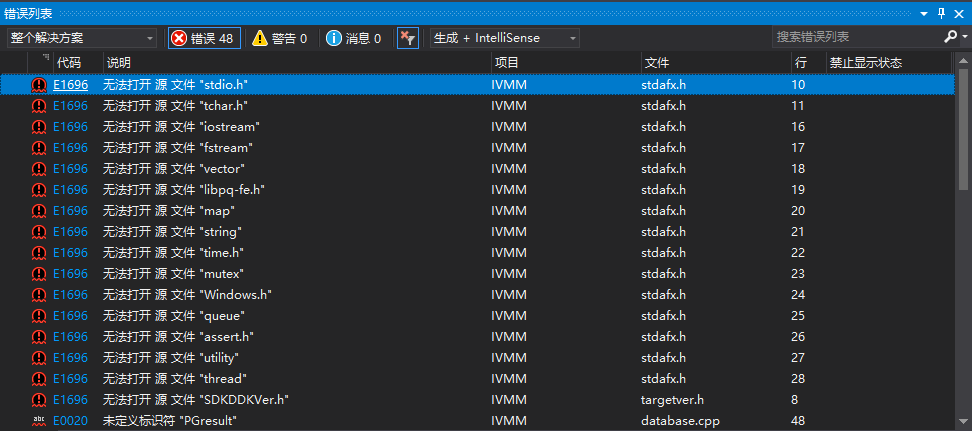Viewport: 972px width, 431px height.
Task: Click error icon on the Windows.h row
Action: coord(39,295)
